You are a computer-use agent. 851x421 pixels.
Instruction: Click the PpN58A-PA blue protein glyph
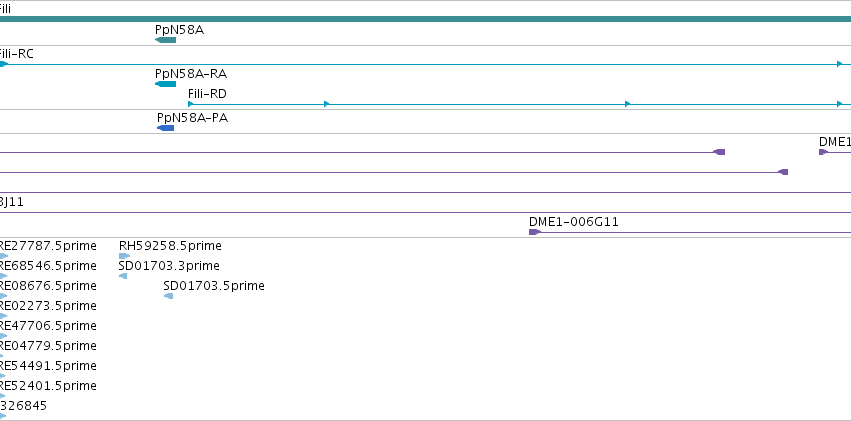point(166,128)
